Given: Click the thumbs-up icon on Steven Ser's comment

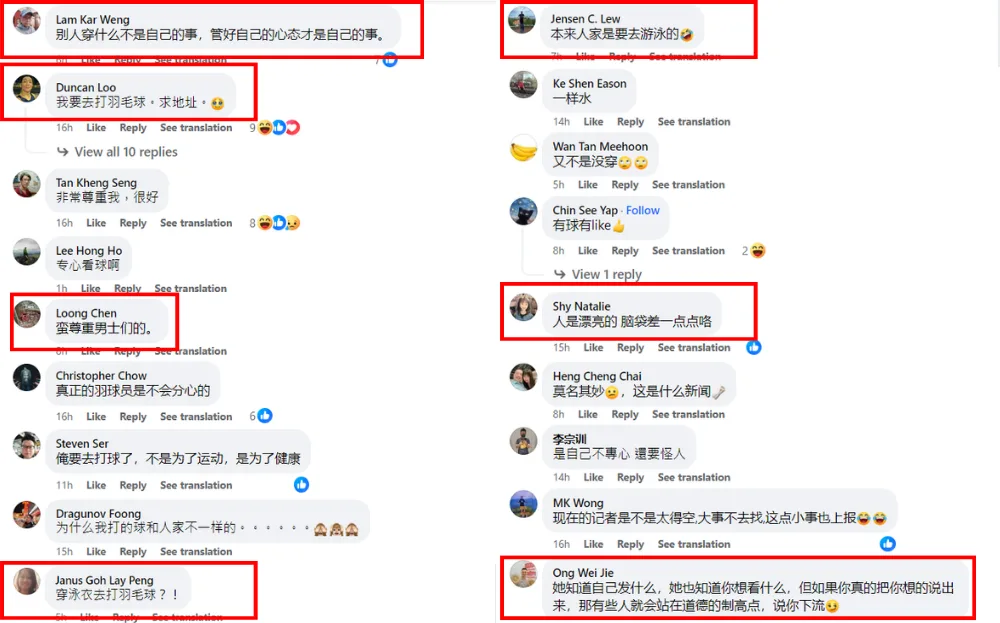Looking at the screenshot, I should point(302,485).
